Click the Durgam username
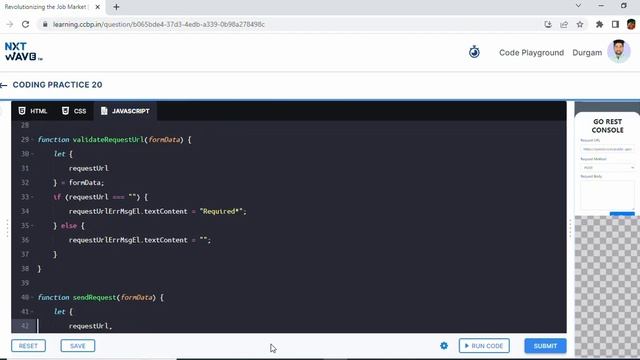 587,53
